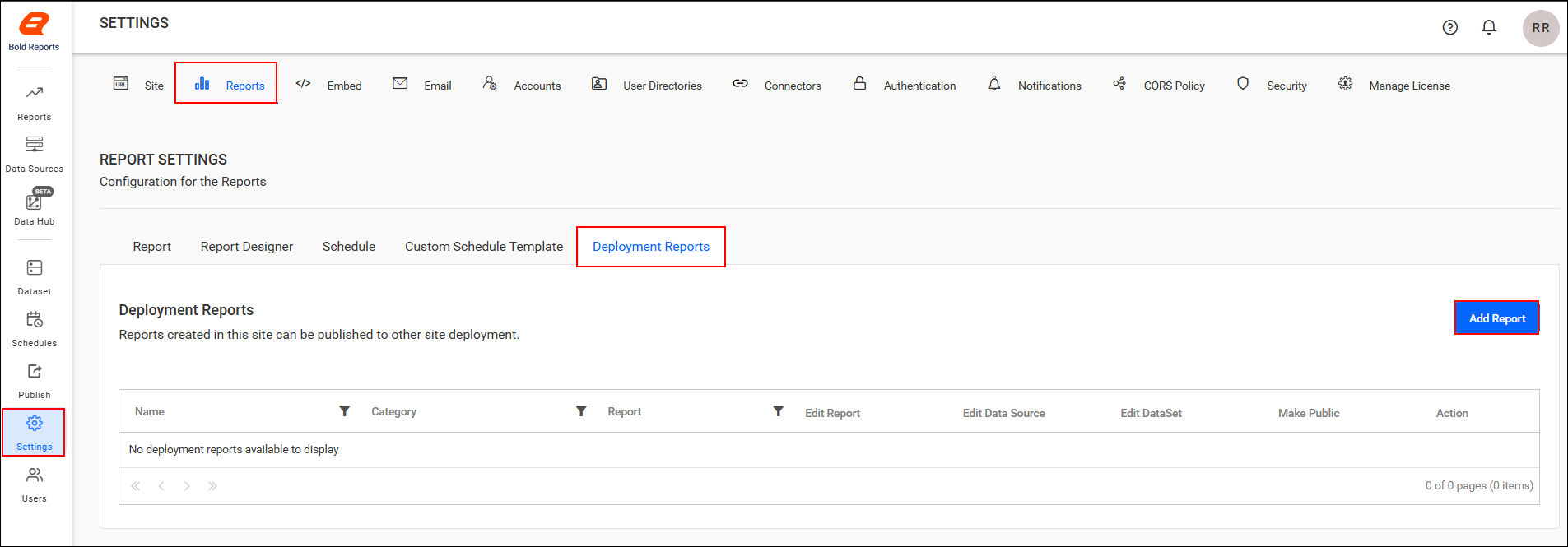Open the Publish section in sidebar
Screen dimensions: 1568x547
[35, 381]
